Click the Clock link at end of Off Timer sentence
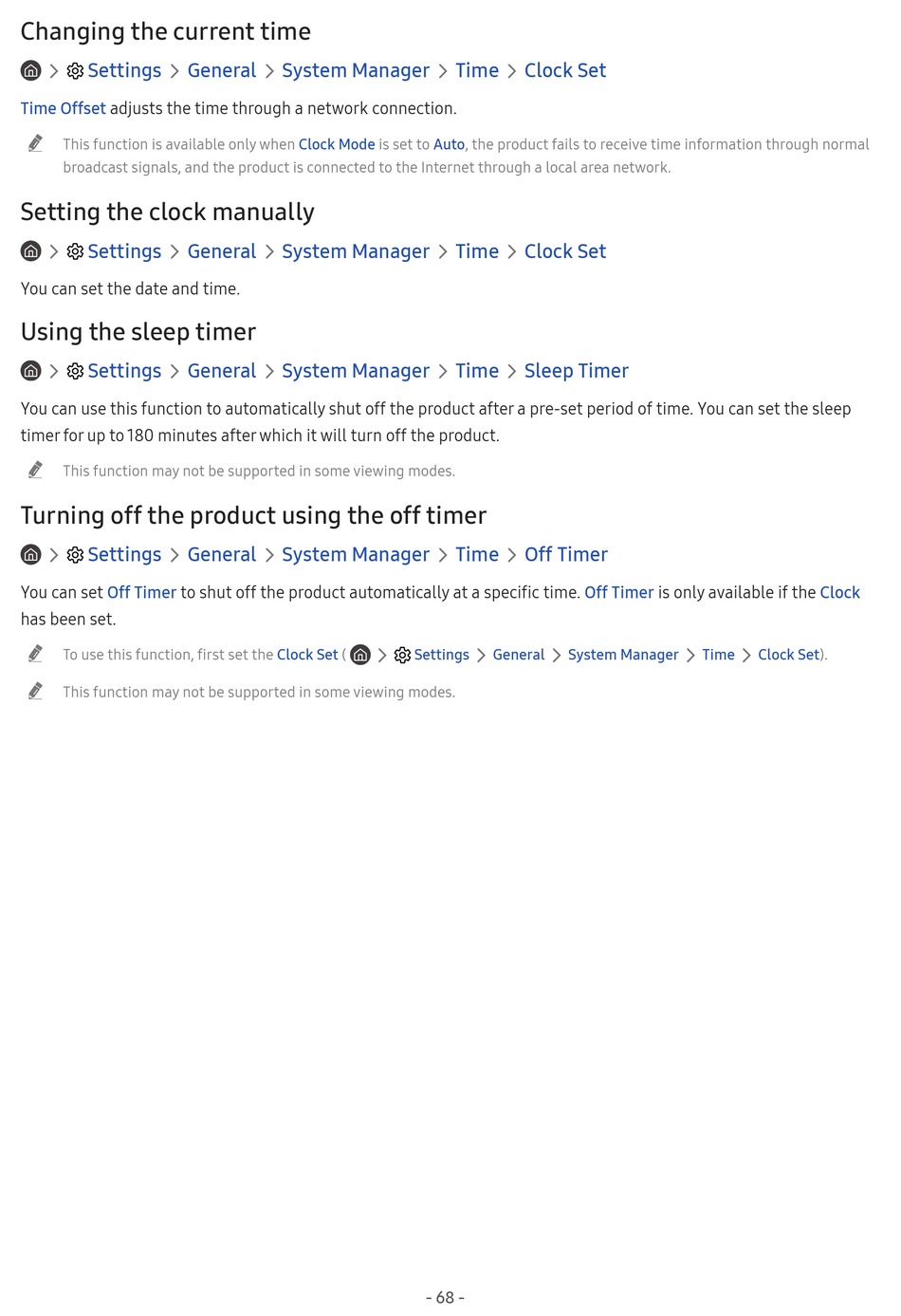The image size is (901, 1316). (840, 593)
